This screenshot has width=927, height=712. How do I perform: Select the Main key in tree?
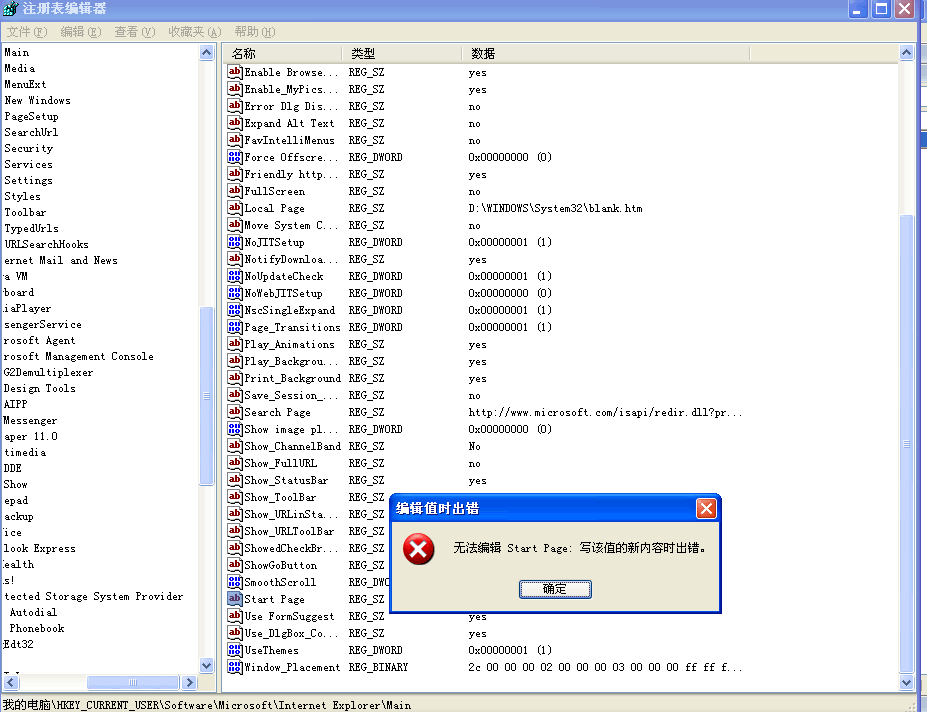point(17,53)
